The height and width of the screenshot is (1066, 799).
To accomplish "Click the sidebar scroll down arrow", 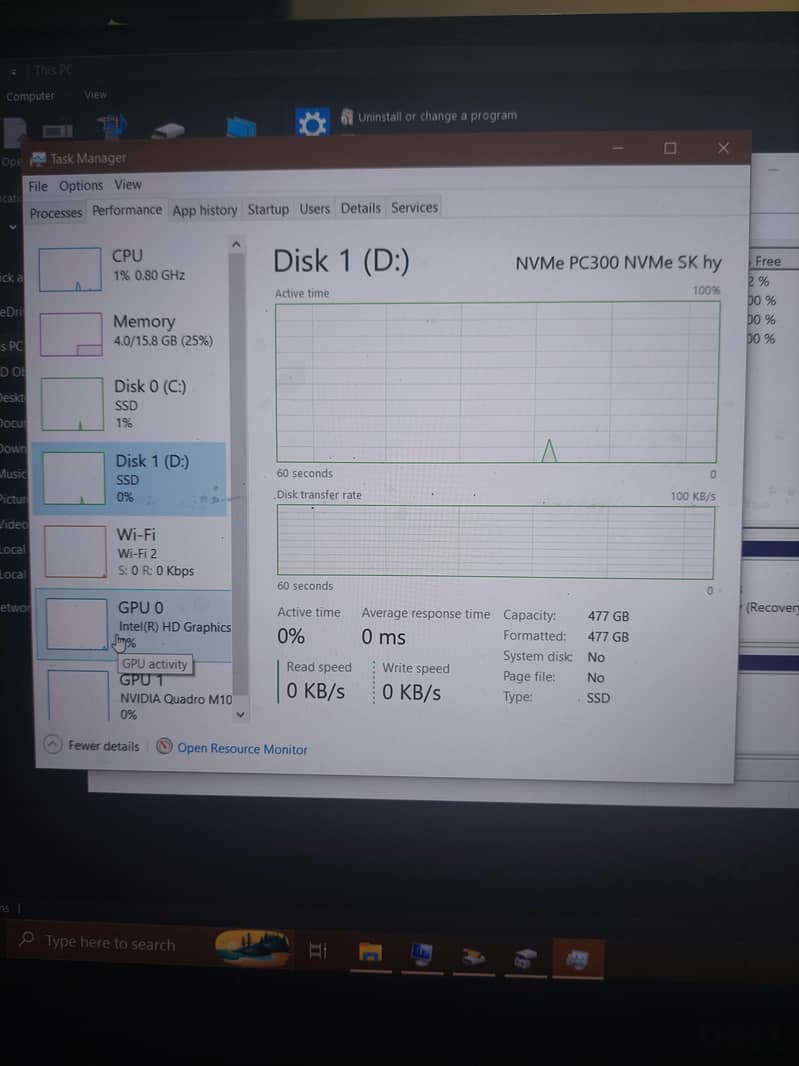I will [x=239, y=715].
